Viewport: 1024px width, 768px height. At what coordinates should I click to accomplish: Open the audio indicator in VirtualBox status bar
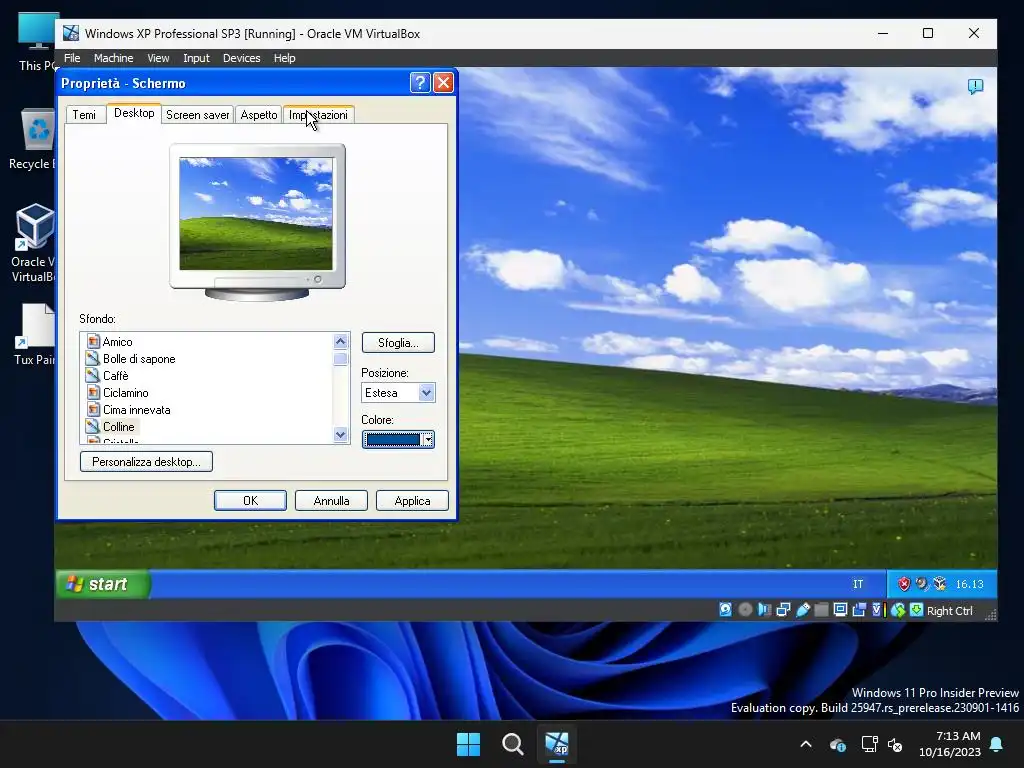[x=764, y=610]
